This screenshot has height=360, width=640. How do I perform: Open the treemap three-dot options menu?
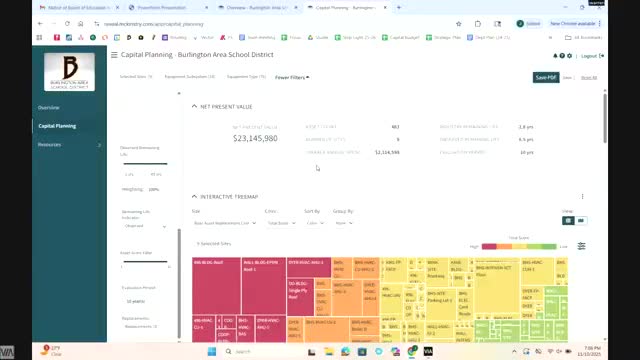point(582,197)
